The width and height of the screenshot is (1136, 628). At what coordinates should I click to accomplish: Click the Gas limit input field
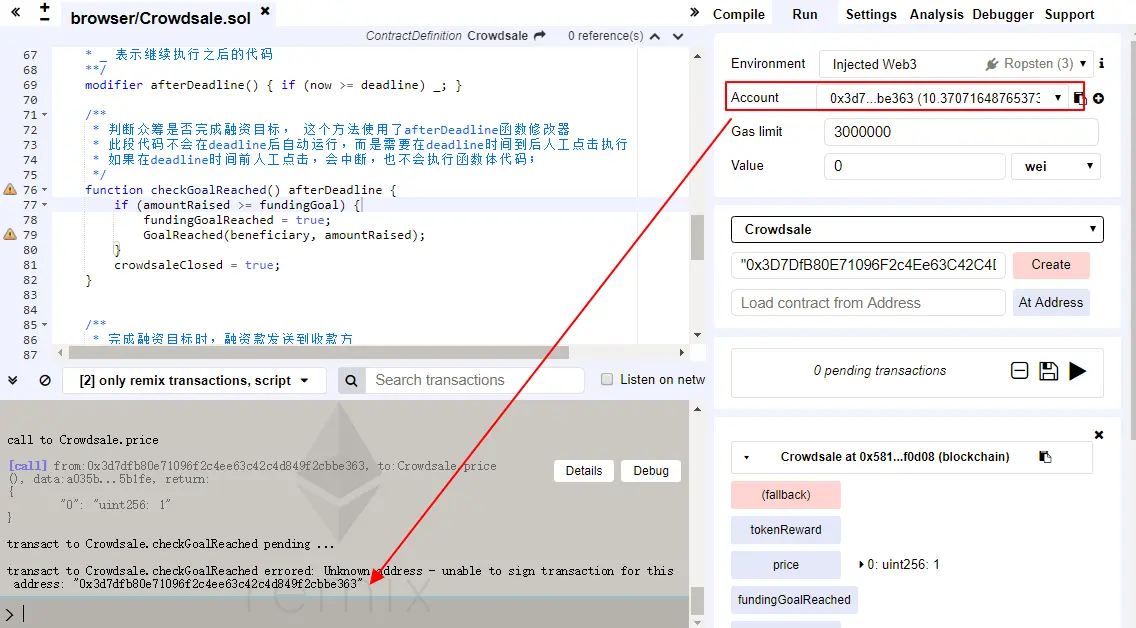961,132
